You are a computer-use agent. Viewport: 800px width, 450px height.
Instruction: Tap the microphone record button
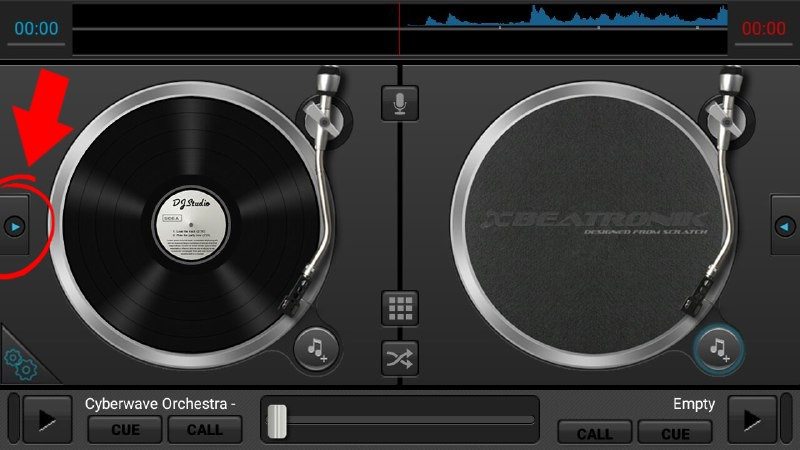click(x=400, y=104)
